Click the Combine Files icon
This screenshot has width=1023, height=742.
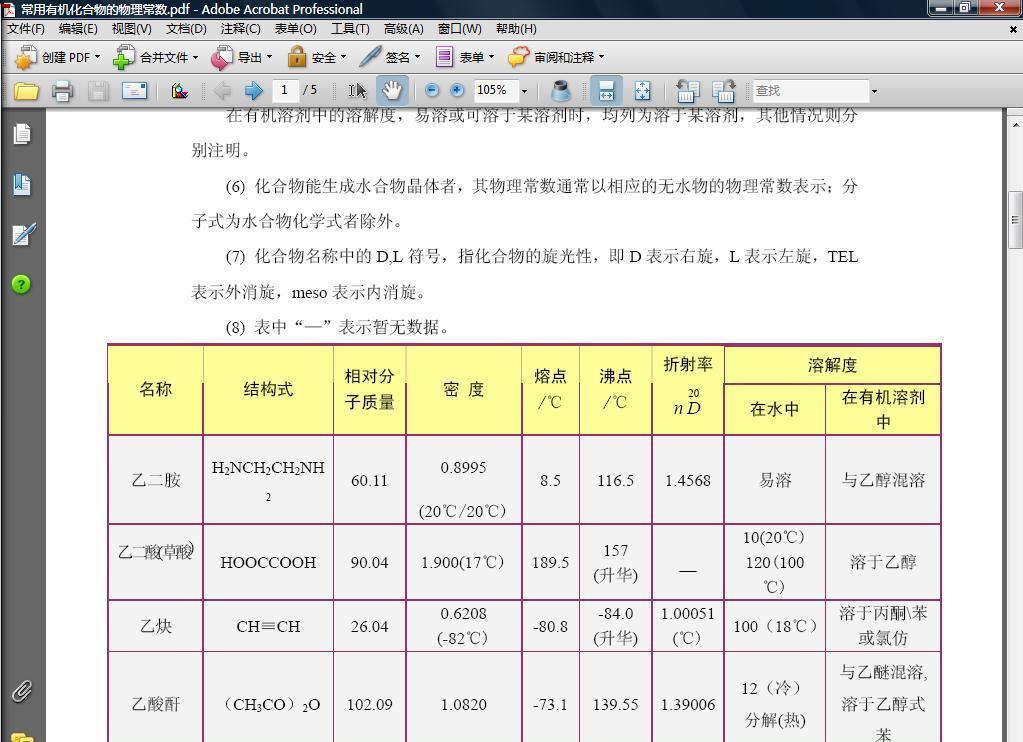click(123, 57)
